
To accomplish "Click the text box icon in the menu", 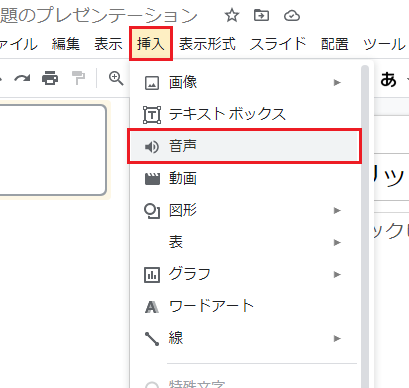I will pyautogui.click(x=152, y=115).
